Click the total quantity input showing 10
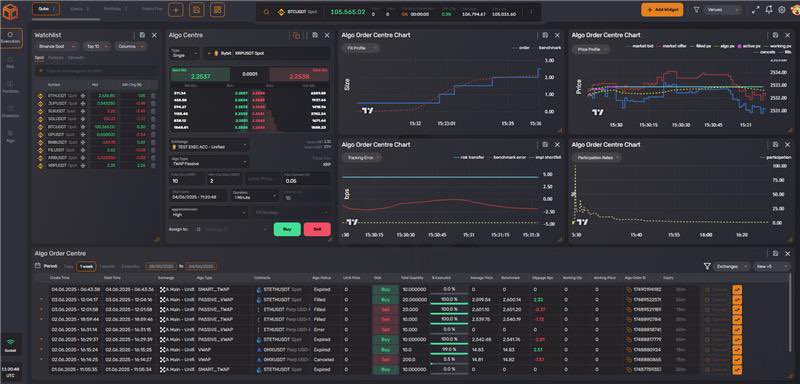Screen dimensions: 800x384 (186, 178)
